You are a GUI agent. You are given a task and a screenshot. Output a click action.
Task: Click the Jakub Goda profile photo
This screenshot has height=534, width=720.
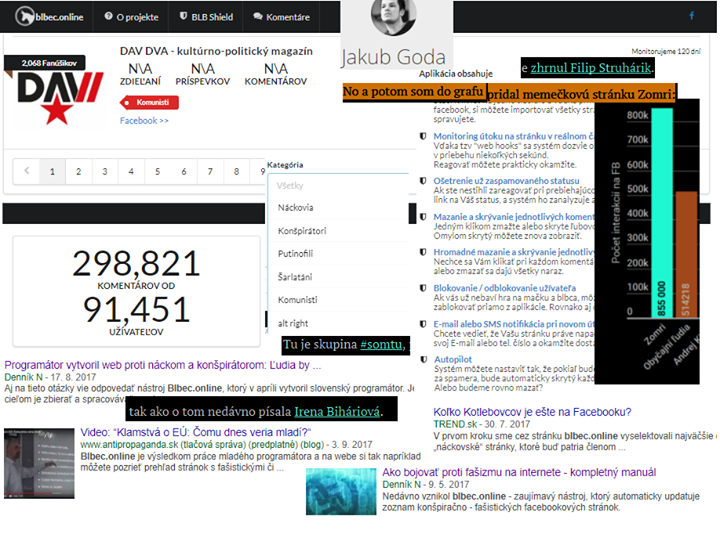[x=394, y=17]
